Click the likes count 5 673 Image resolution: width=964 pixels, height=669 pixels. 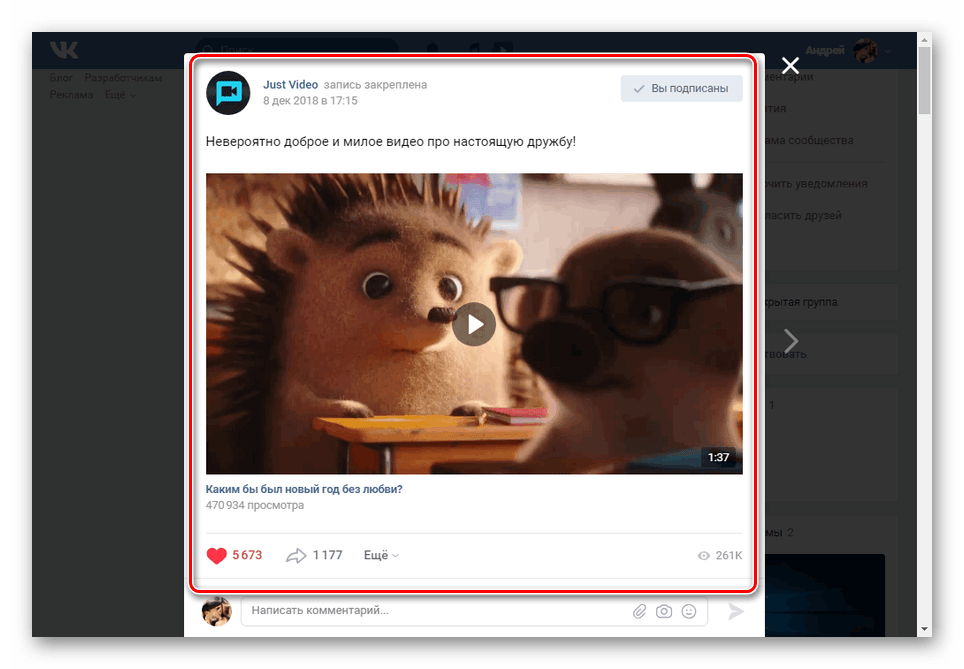(x=247, y=555)
